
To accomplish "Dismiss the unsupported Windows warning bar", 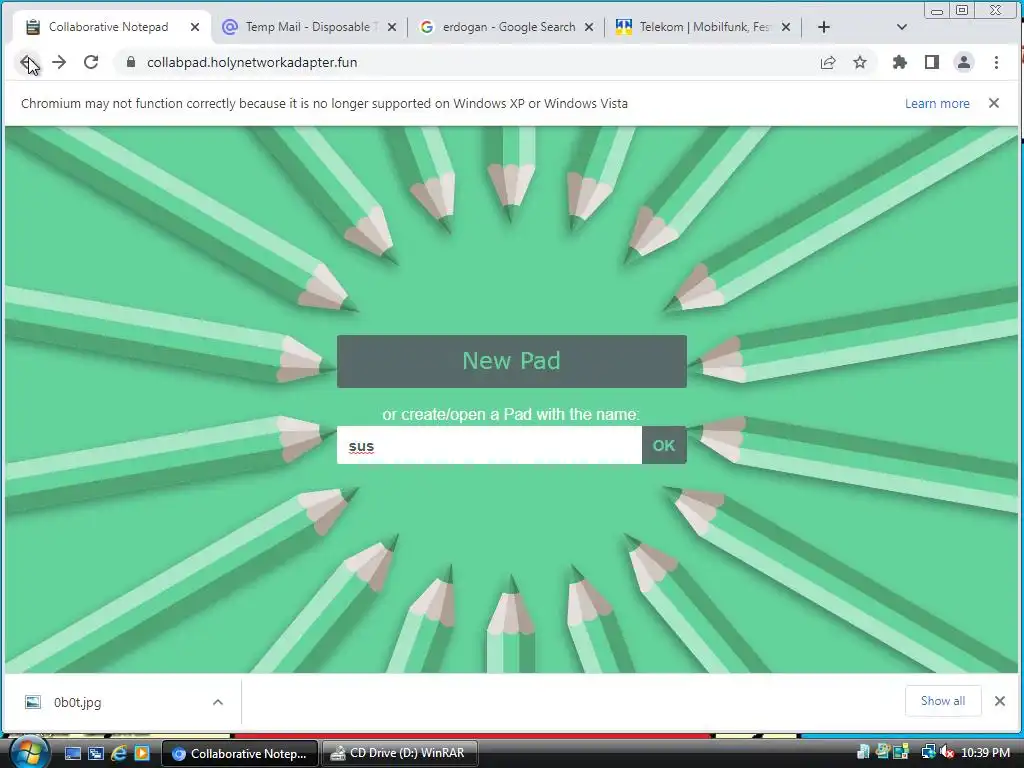I will [x=994, y=103].
